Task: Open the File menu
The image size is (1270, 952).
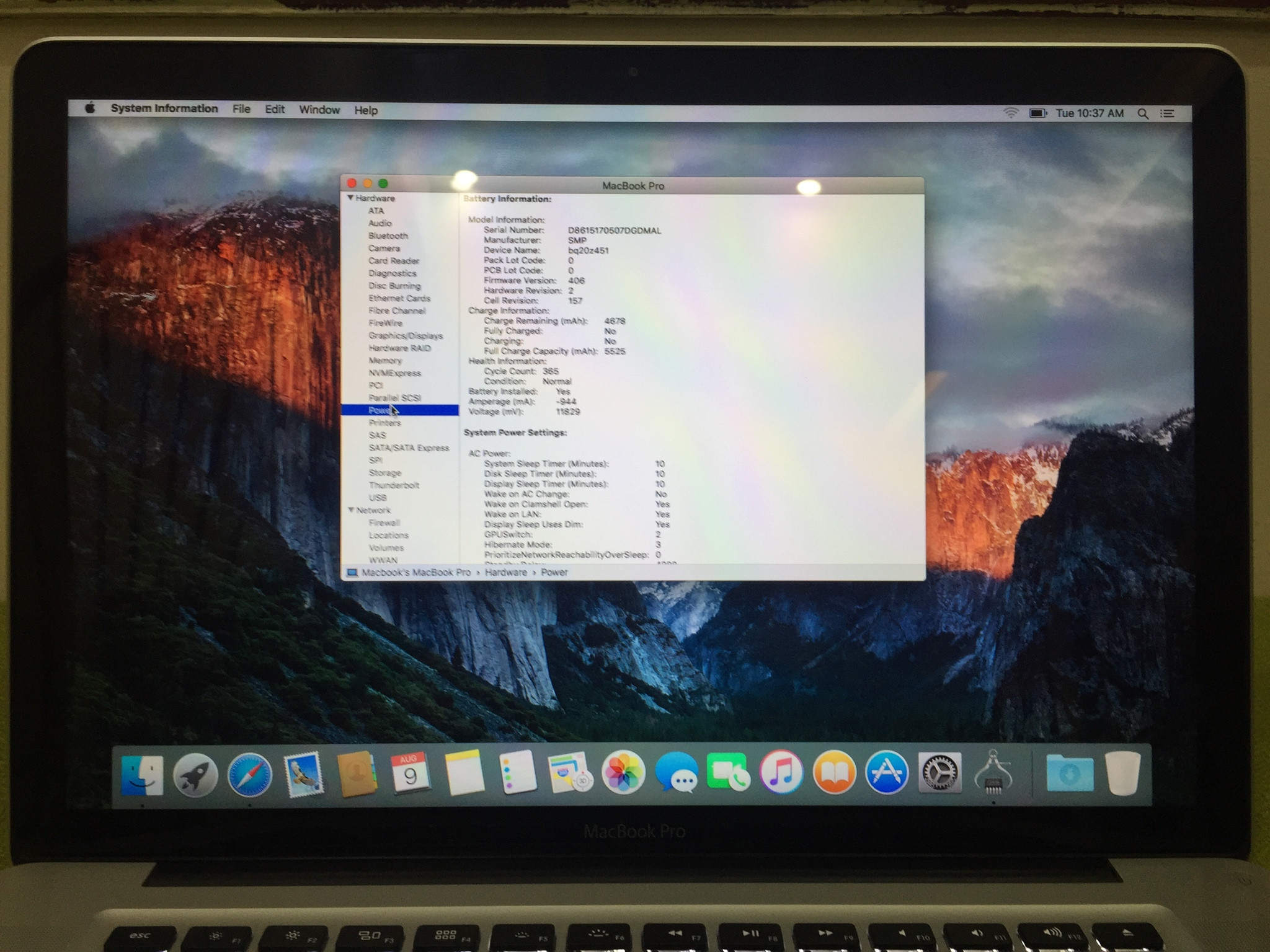Action: pyautogui.click(x=241, y=109)
